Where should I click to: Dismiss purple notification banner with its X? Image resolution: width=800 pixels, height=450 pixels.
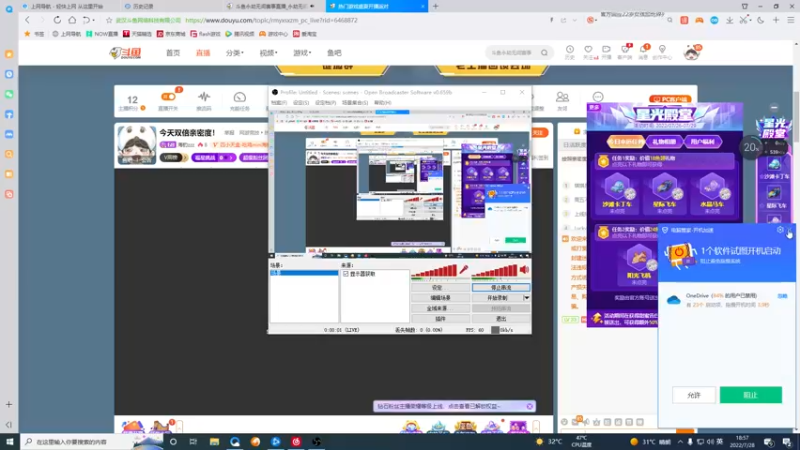click(x=530, y=406)
